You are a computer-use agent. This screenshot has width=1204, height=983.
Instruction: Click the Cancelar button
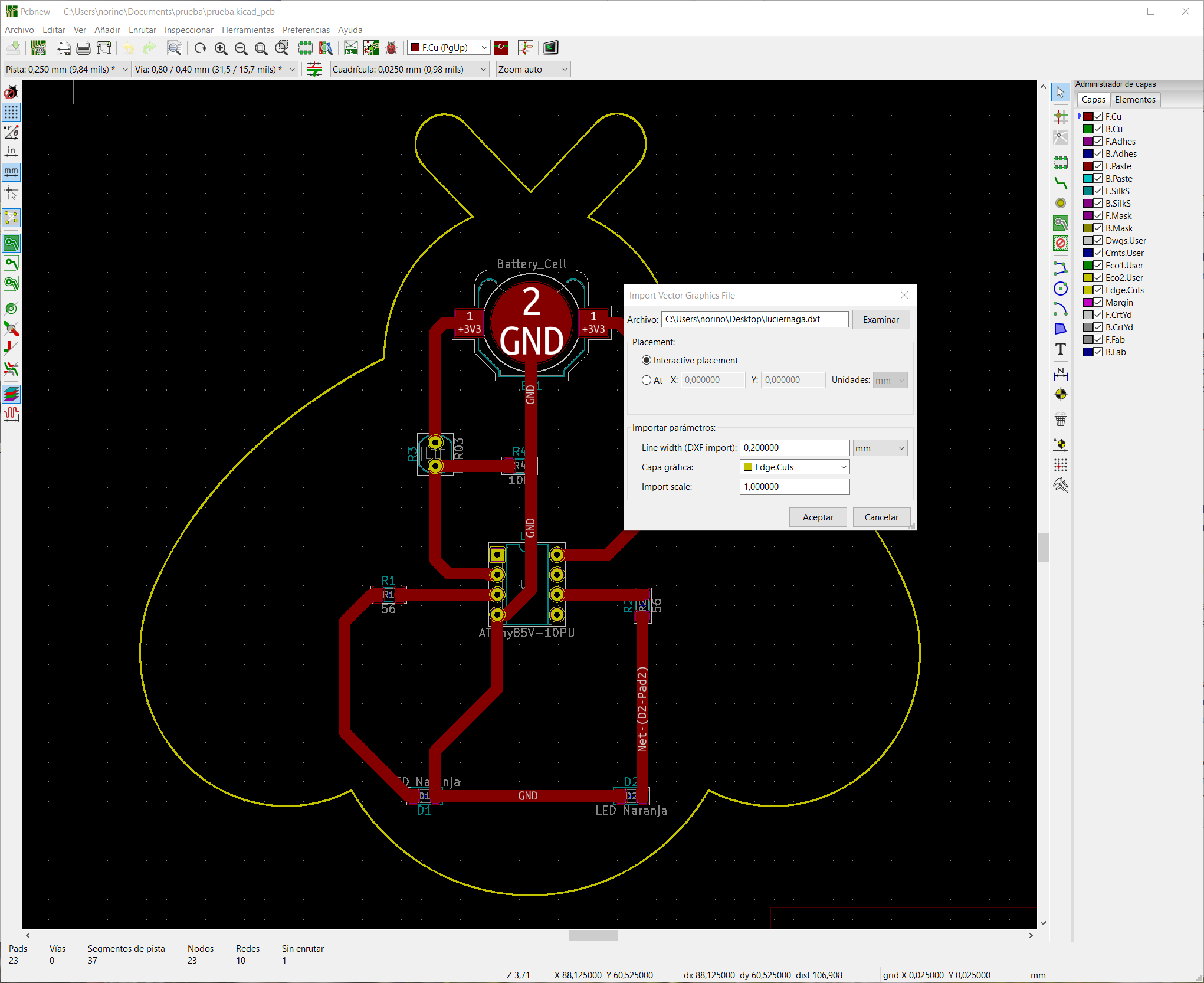pos(880,517)
